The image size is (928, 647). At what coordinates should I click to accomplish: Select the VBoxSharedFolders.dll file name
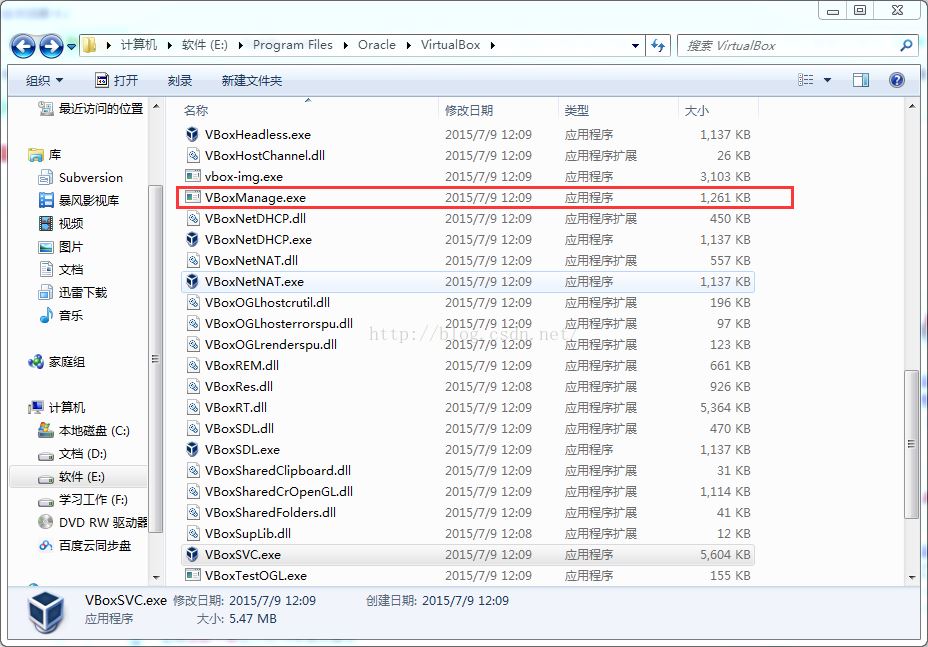pos(270,513)
